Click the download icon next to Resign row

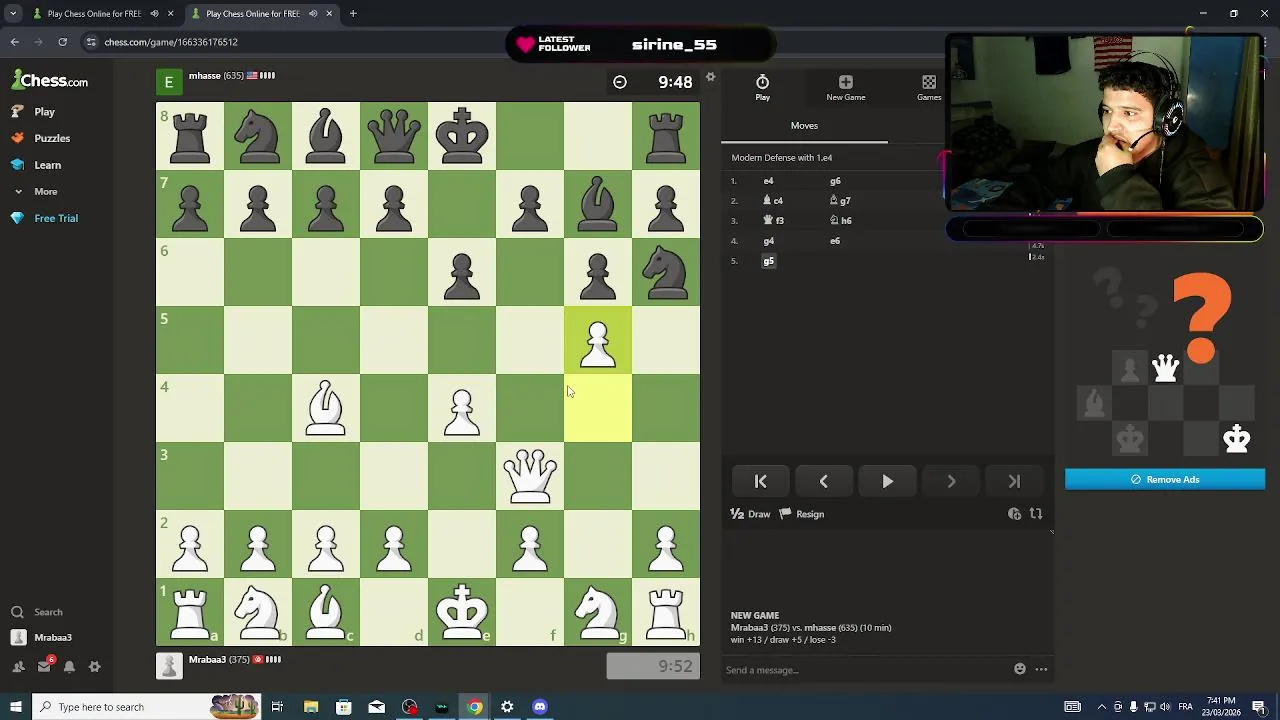click(x=1014, y=514)
